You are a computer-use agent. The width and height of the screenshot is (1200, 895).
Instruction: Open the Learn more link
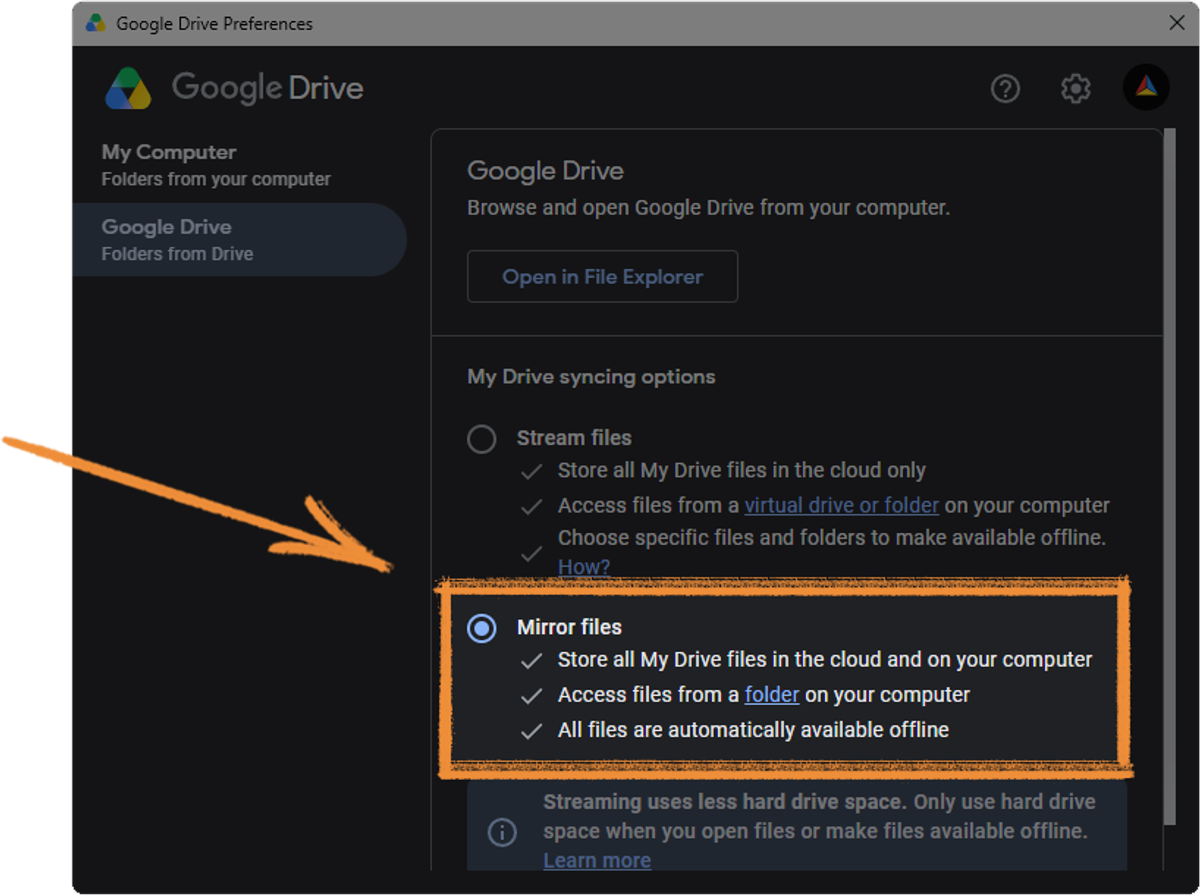(x=597, y=860)
